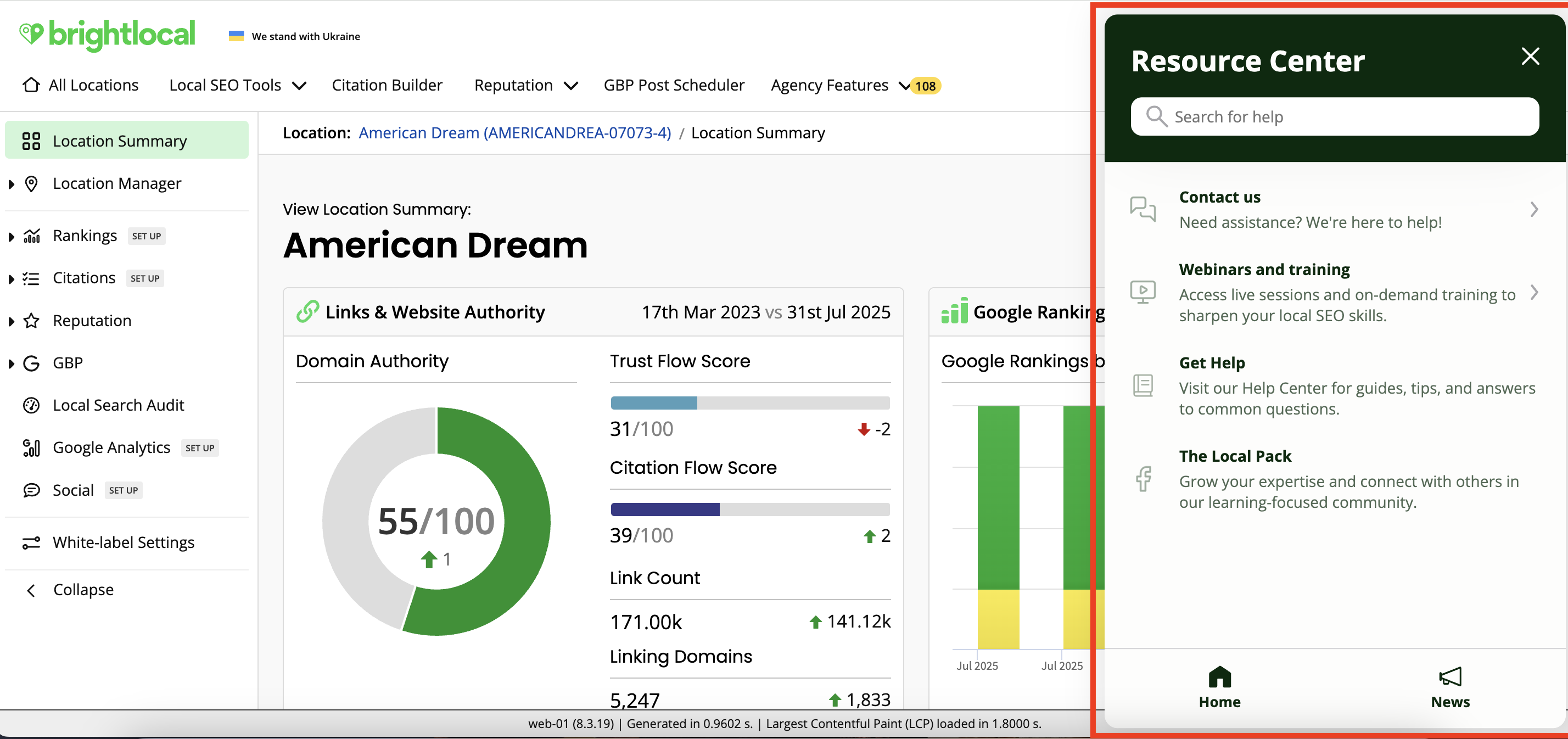The height and width of the screenshot is (739, 1568).
Task: Click the Trust Flow Score progress bar
Action: 750,402
